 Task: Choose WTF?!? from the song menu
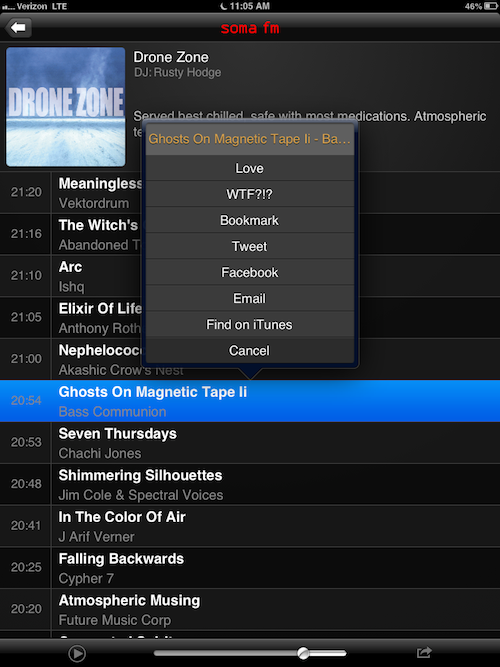coord(250,194)
